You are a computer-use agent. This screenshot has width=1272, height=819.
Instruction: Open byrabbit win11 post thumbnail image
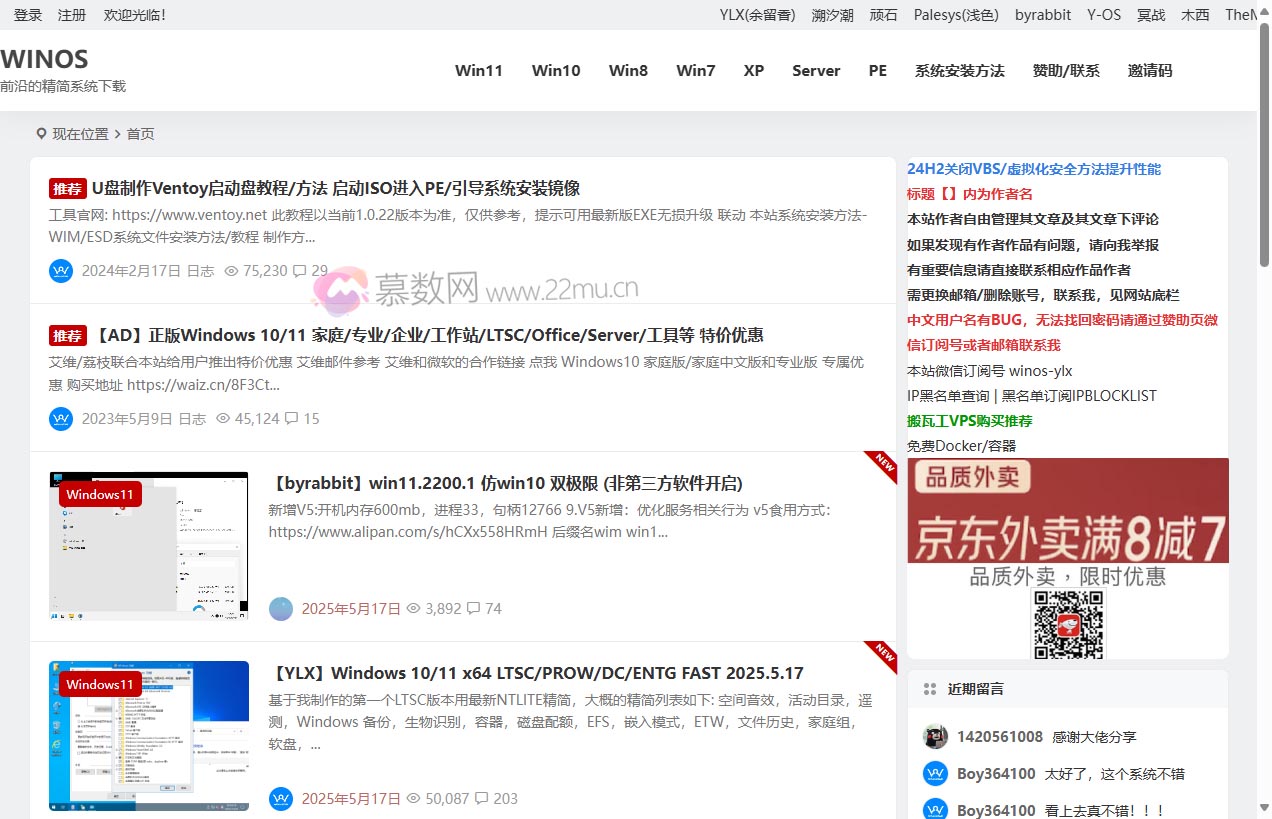[x=148, y=546]
